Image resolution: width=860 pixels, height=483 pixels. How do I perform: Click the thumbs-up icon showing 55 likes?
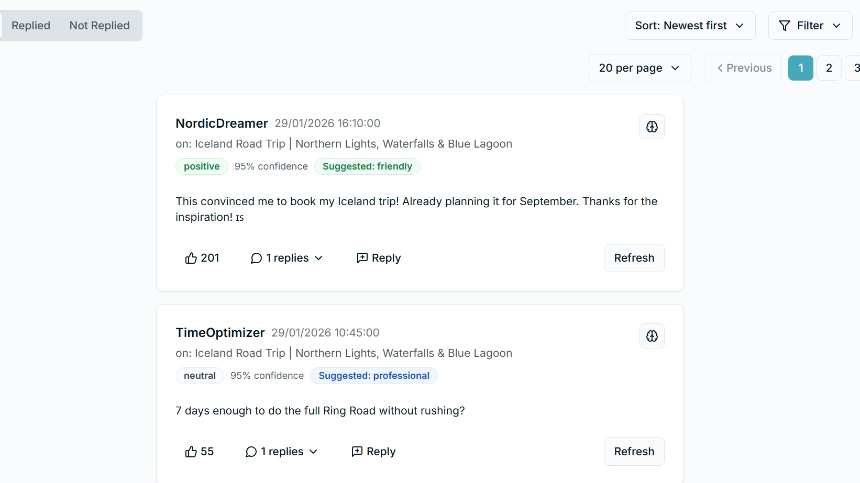191,452
